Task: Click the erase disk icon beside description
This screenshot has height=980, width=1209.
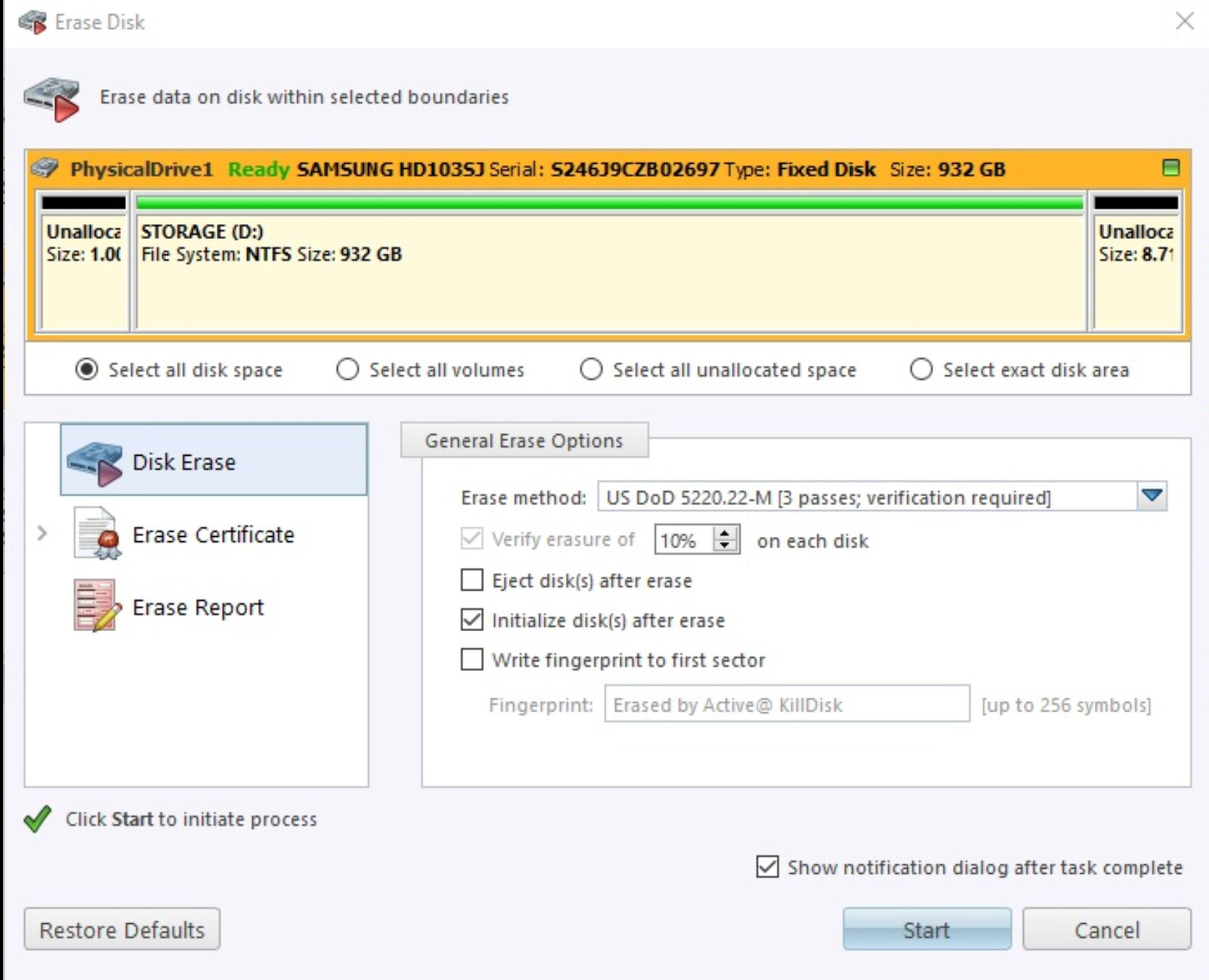Action: (52, 98)
